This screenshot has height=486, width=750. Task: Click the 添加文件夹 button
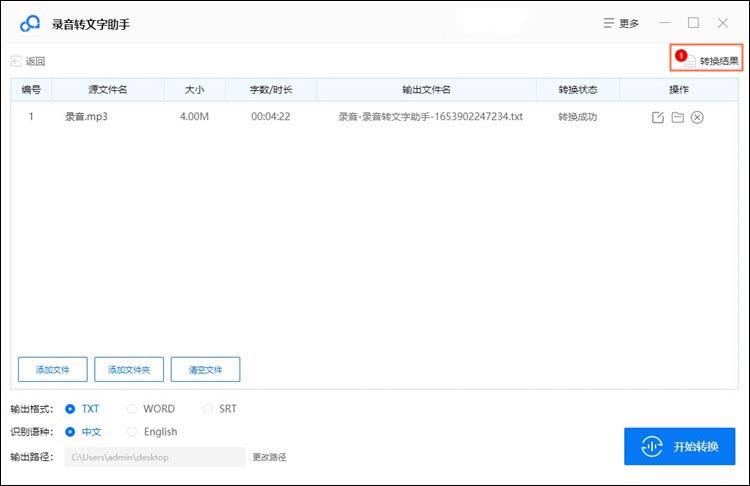(129, 369)
